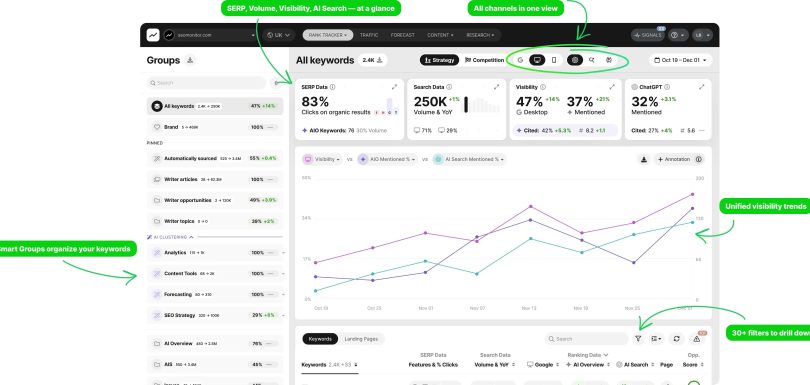Open the AI Overview group folder
The image size is (810, 385).
coord(215,343)
